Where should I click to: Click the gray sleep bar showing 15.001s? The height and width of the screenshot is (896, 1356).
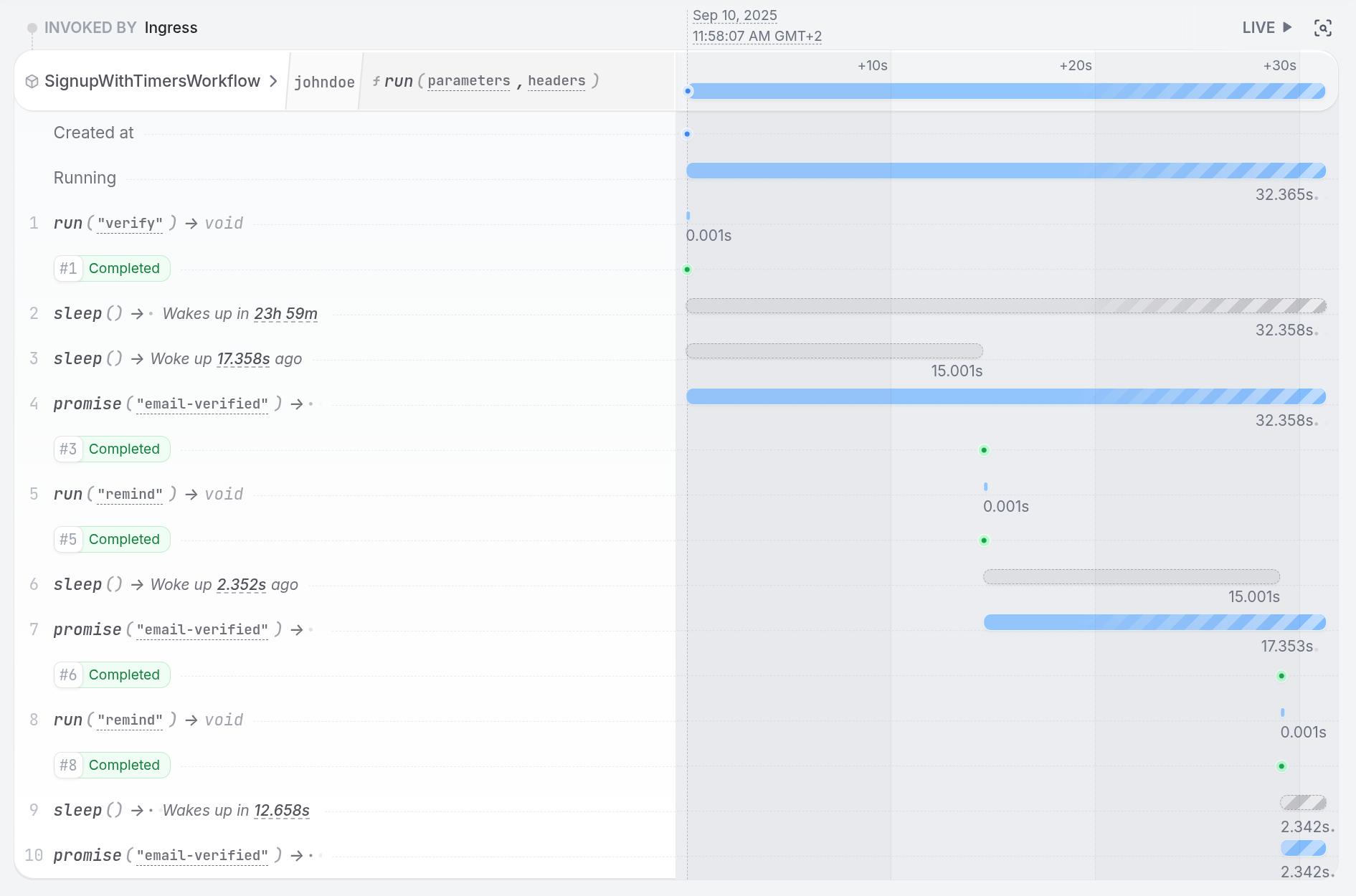(835, 351)
